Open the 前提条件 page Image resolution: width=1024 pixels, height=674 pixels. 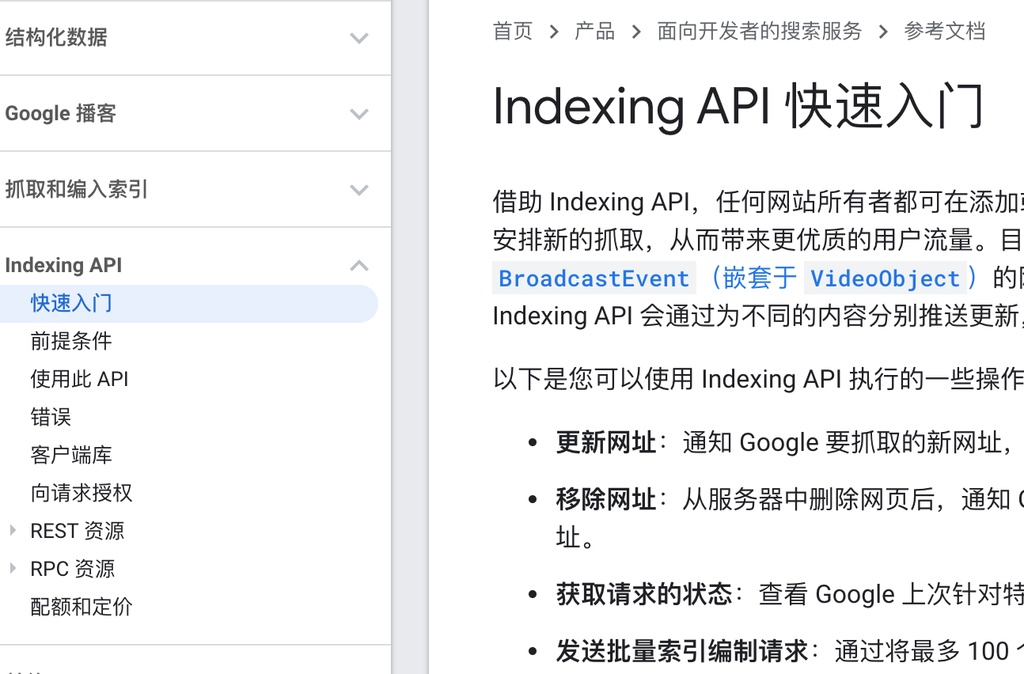(70, 341)
